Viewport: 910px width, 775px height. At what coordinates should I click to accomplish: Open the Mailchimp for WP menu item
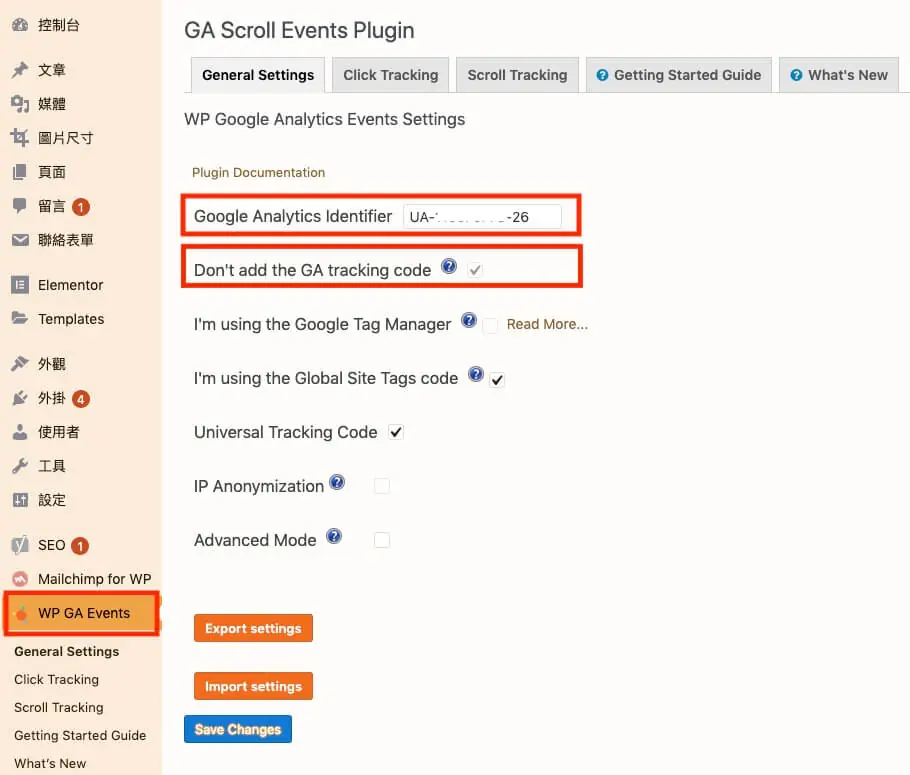click(x=94, y=579)
